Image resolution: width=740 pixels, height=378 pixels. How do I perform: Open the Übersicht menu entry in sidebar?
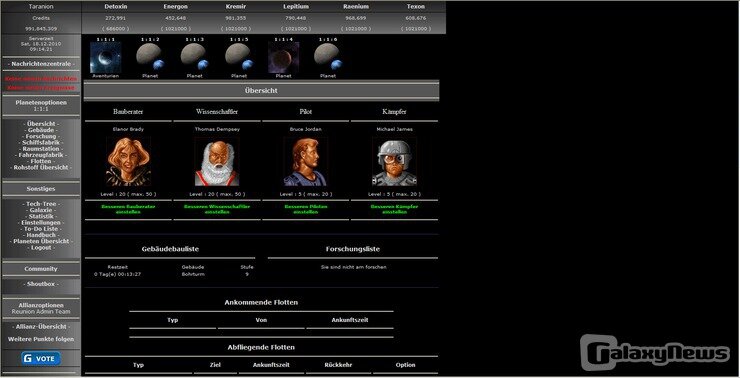(x=41, y=124)
